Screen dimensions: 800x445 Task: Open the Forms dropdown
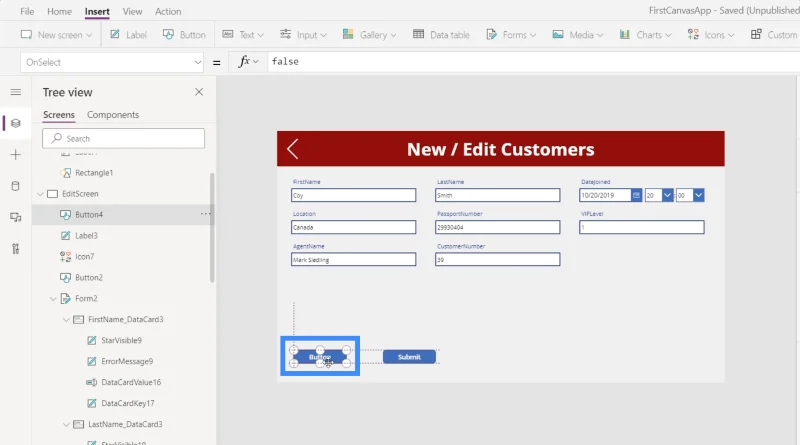coord(511,35)
